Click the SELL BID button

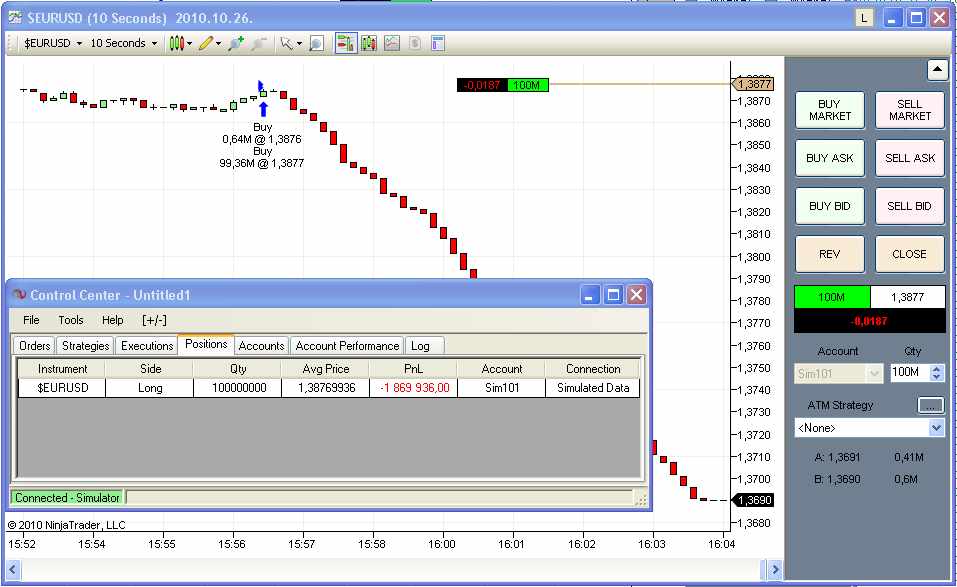pyautogui.click(x=909, y=206)
